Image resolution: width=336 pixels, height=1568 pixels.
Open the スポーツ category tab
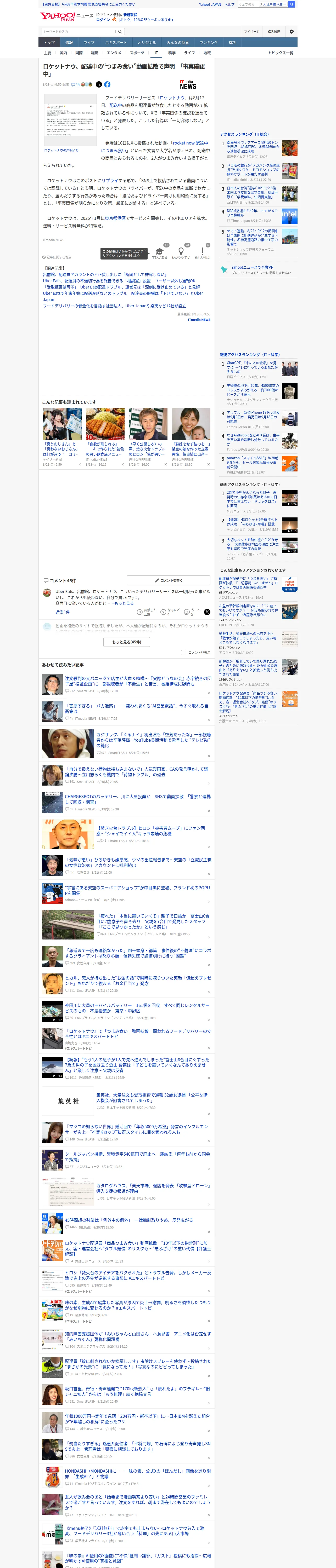pos(137,53)
